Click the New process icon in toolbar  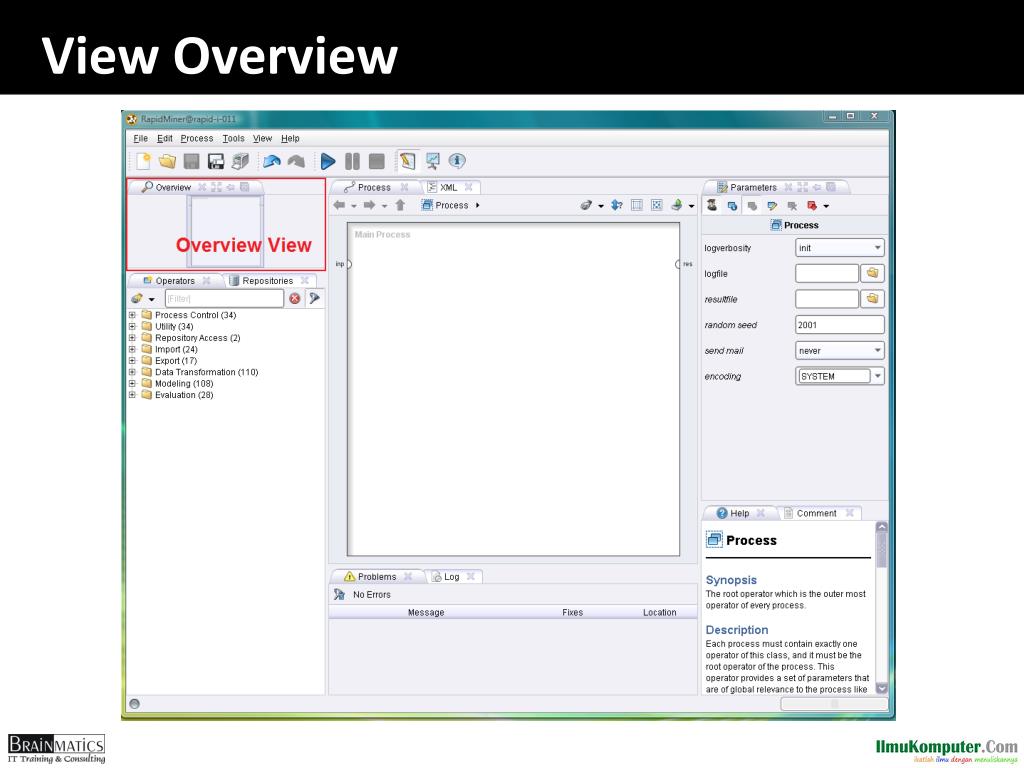143,161
